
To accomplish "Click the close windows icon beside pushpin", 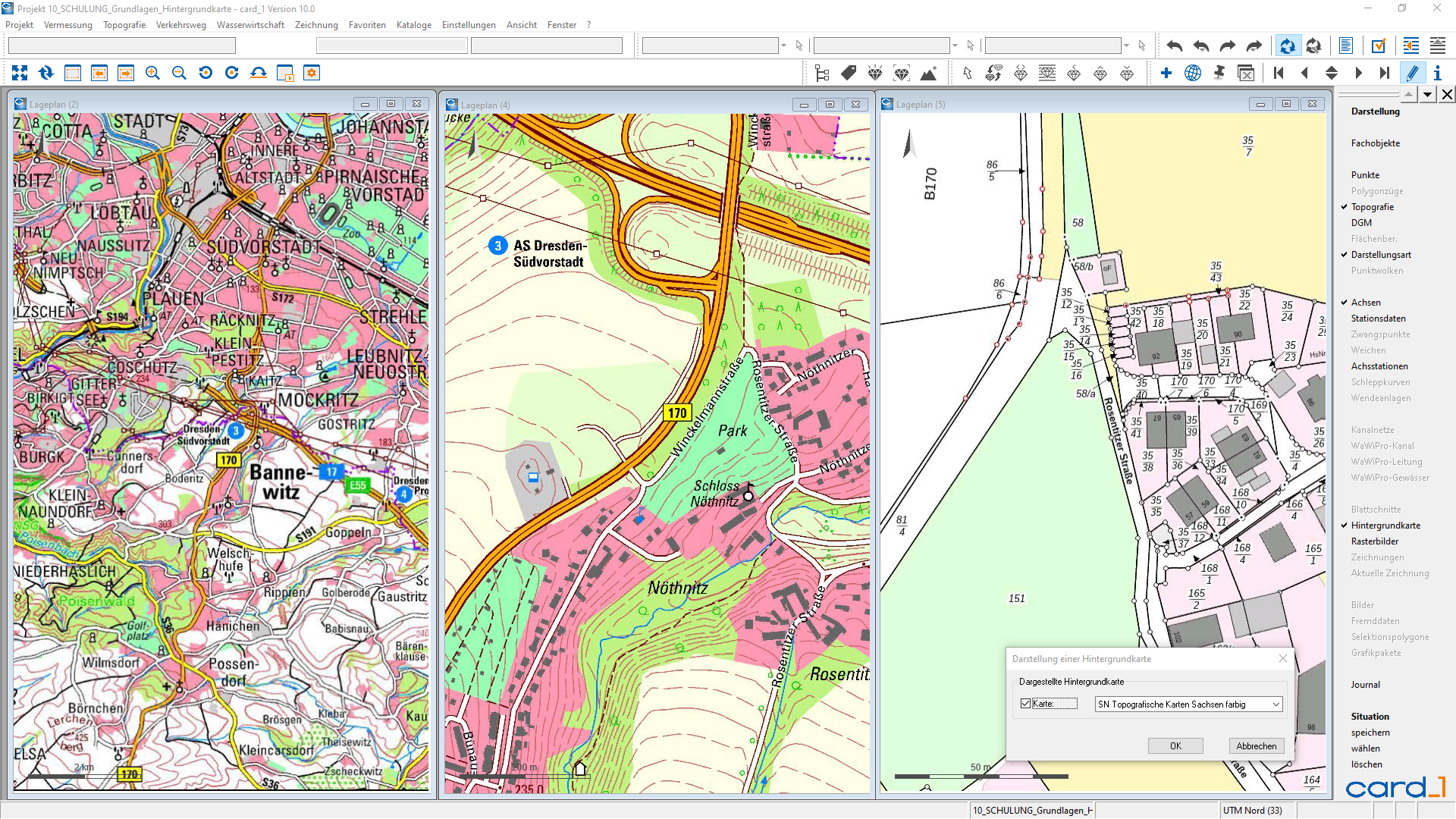I will (1246, 73).
